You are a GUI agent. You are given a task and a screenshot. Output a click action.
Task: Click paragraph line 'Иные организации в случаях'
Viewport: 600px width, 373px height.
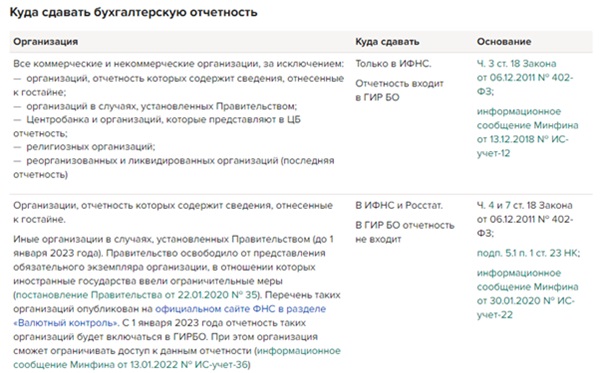[x=173, y=239]
